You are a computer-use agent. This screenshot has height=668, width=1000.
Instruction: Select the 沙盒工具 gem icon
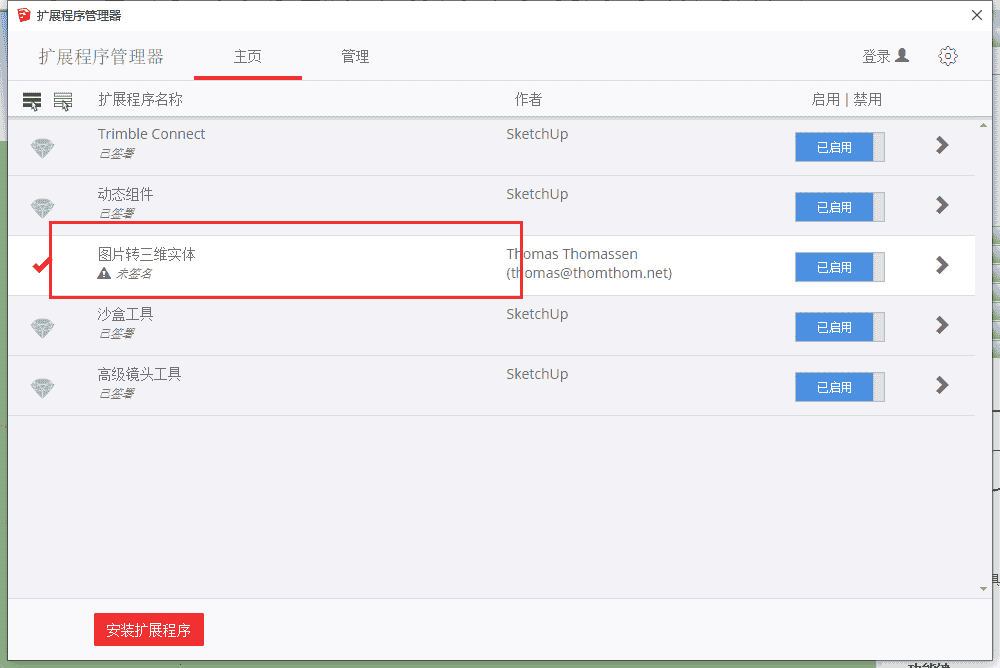42,328
